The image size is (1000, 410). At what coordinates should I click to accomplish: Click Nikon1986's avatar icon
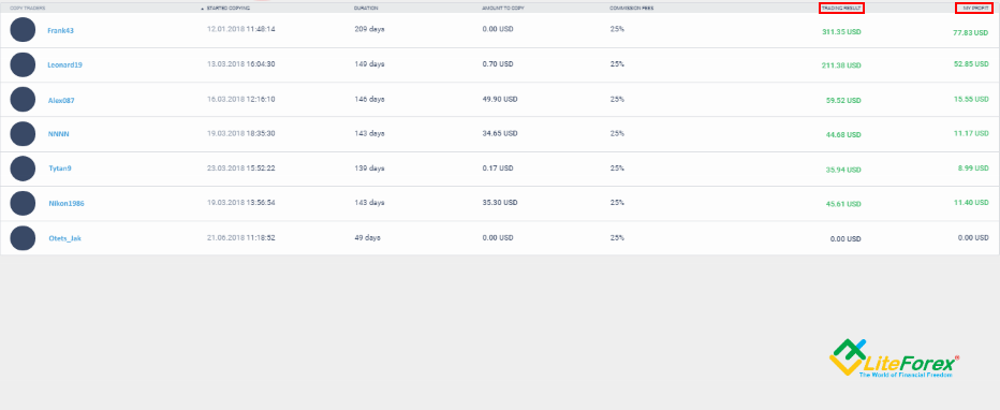(x=23, y=203)
